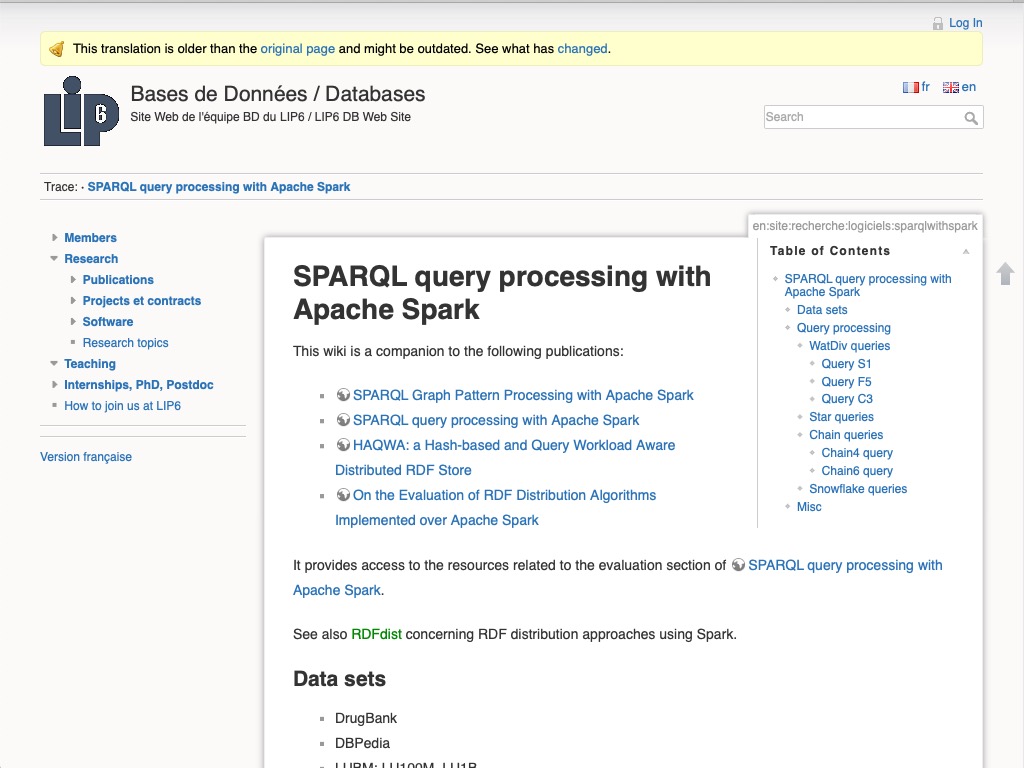Switch to English via flag icon
1024x768 pixels.
click(x=950, y=86)
